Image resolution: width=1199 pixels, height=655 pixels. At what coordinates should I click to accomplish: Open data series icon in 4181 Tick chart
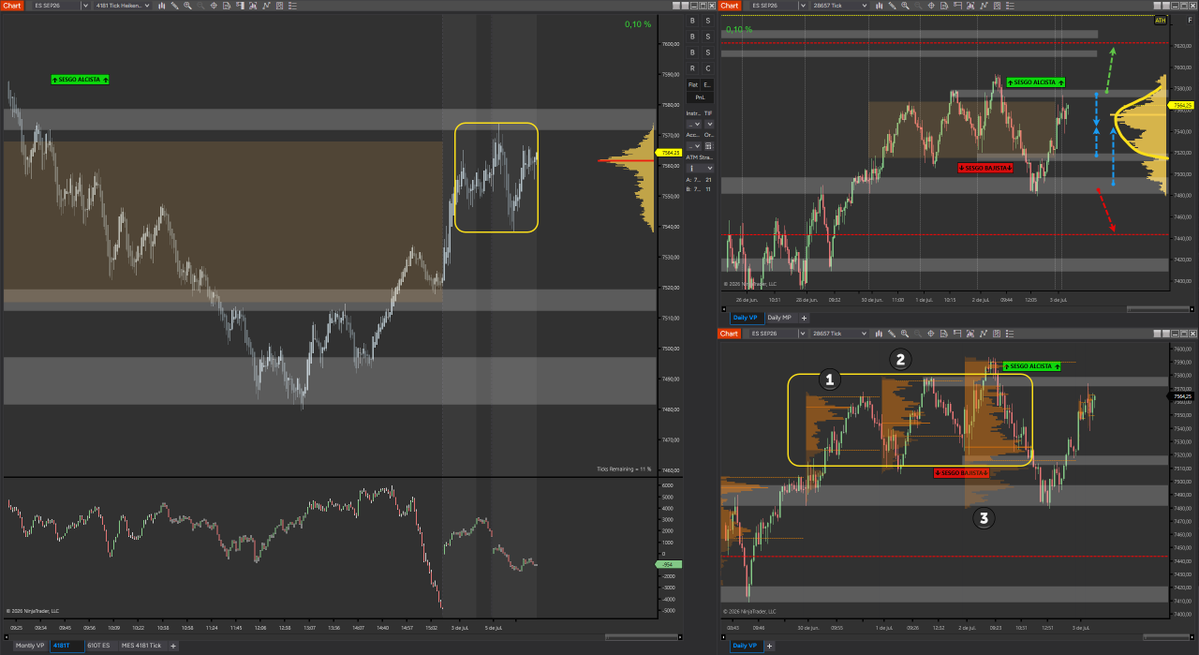tap(279, 5)
